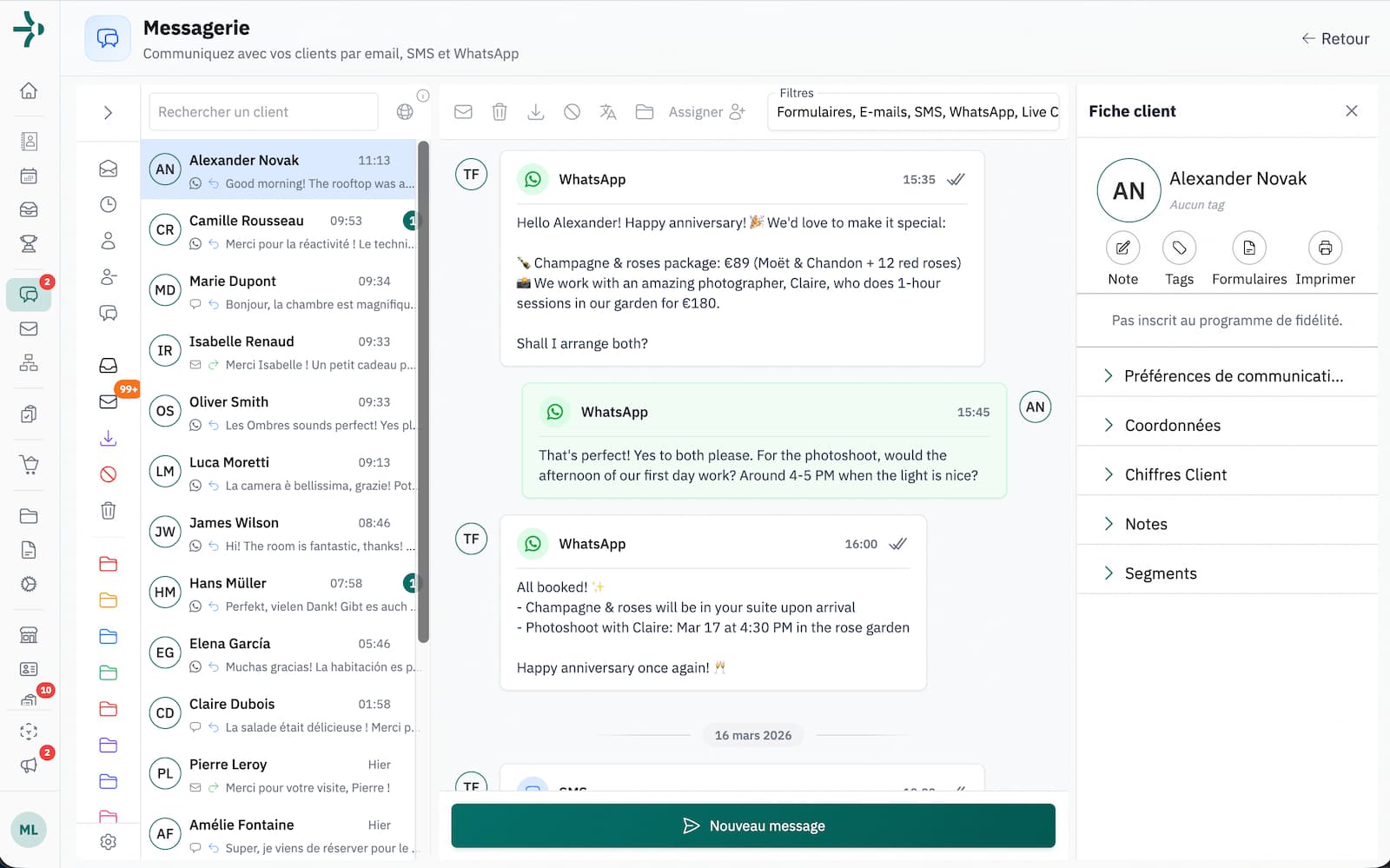Open the Filtres channel dropdown
1390x868 pixels.
915,112
